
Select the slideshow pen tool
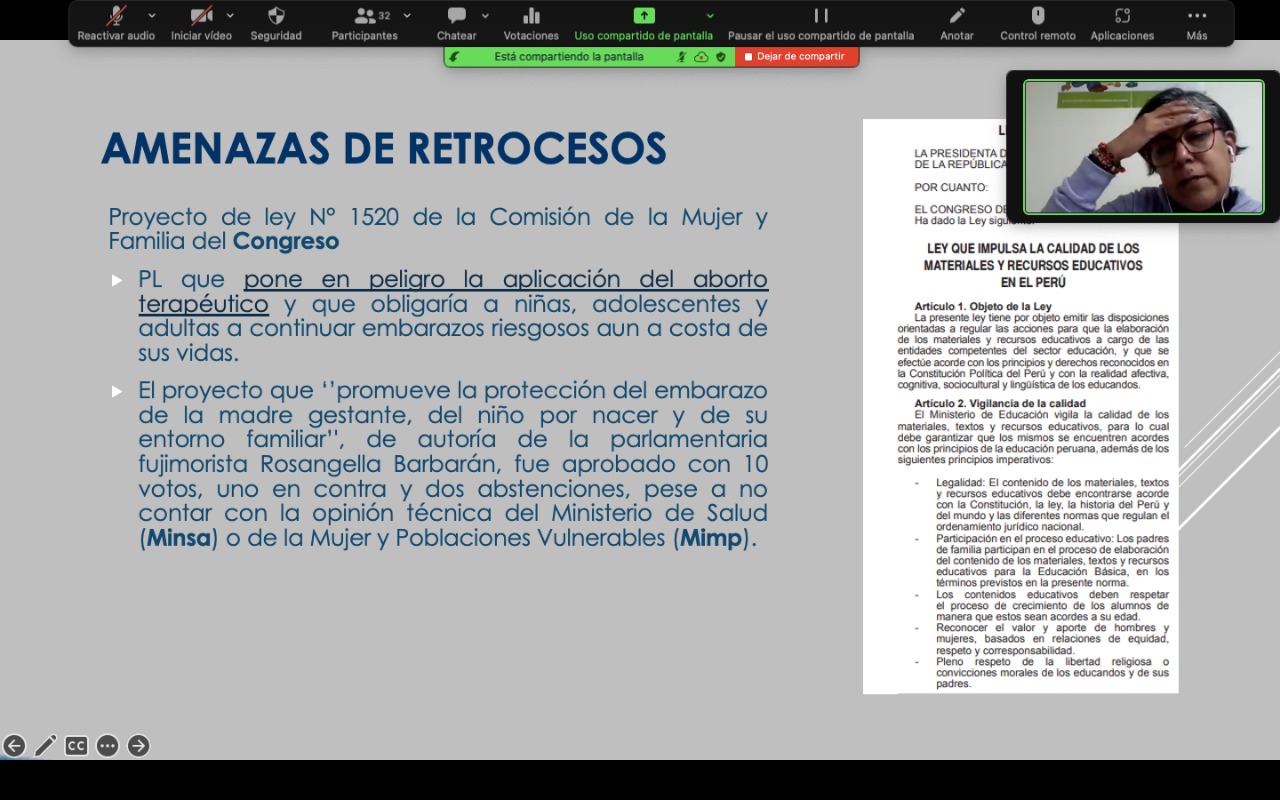(x=46, y=745)
